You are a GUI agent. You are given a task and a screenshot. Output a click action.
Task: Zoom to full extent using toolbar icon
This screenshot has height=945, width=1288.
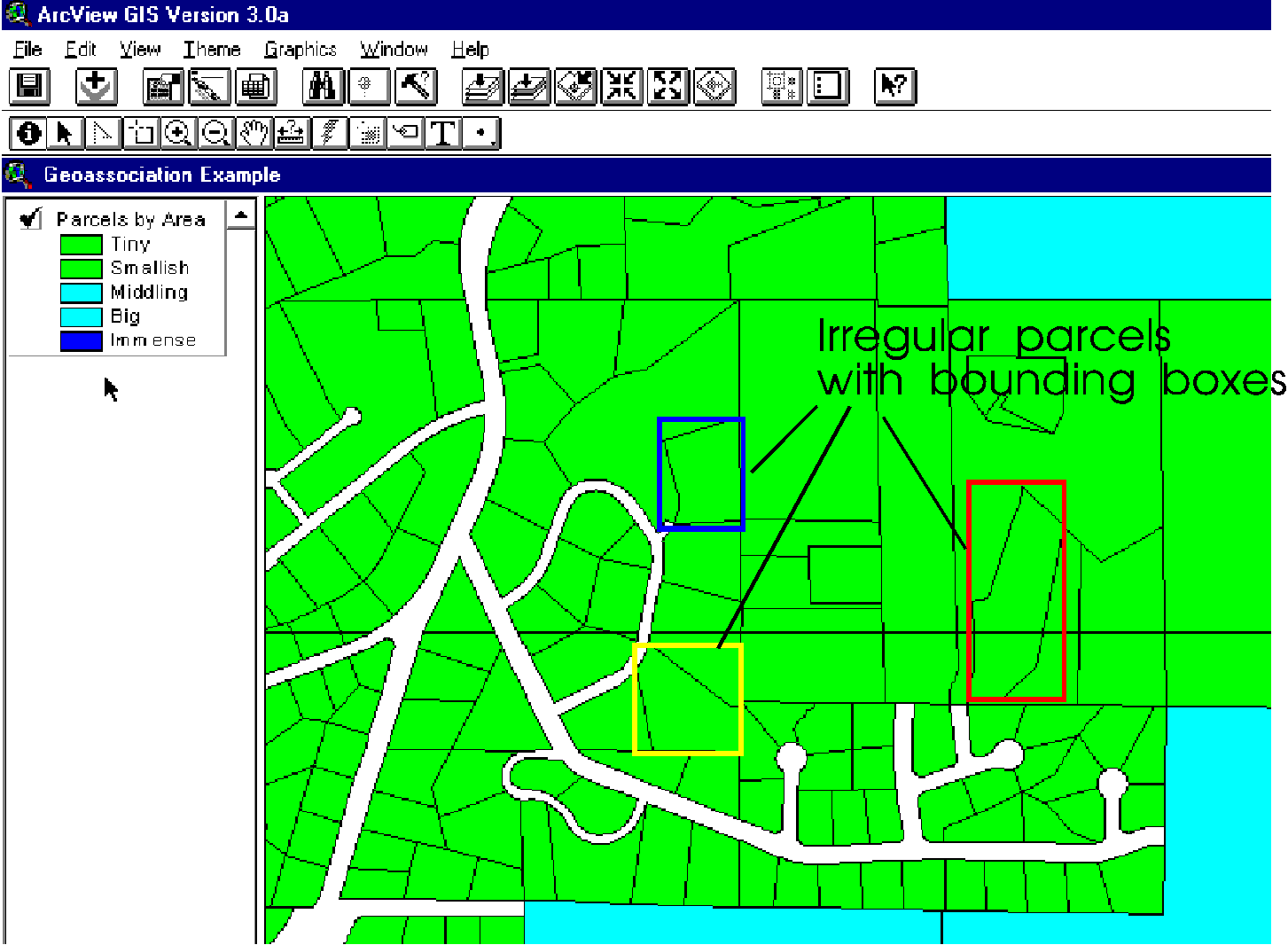click(x=667, y=86)
